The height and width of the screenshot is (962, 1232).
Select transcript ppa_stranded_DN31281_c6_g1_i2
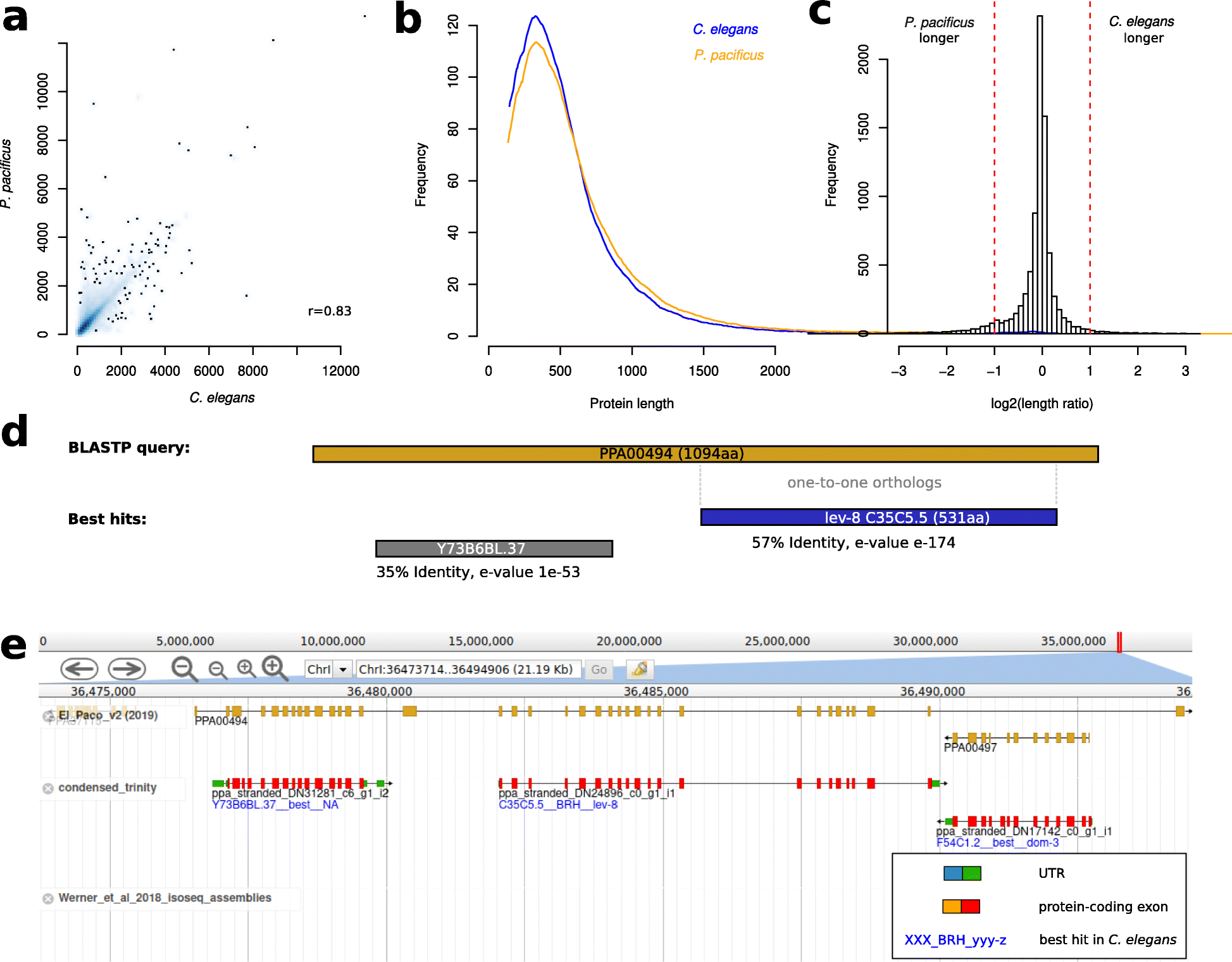pyautogui.click(x=300, y=793)
